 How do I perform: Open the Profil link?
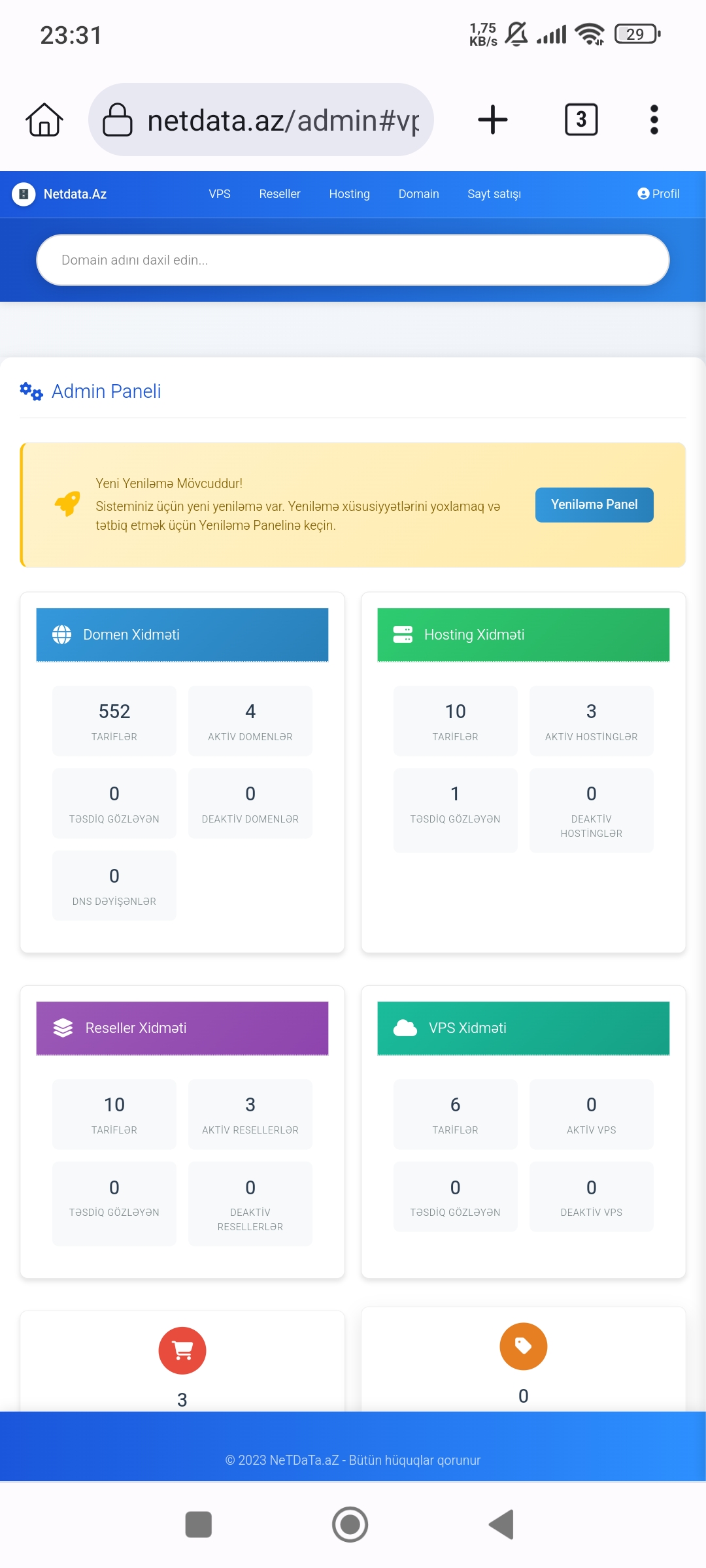(x=658, y=194)
